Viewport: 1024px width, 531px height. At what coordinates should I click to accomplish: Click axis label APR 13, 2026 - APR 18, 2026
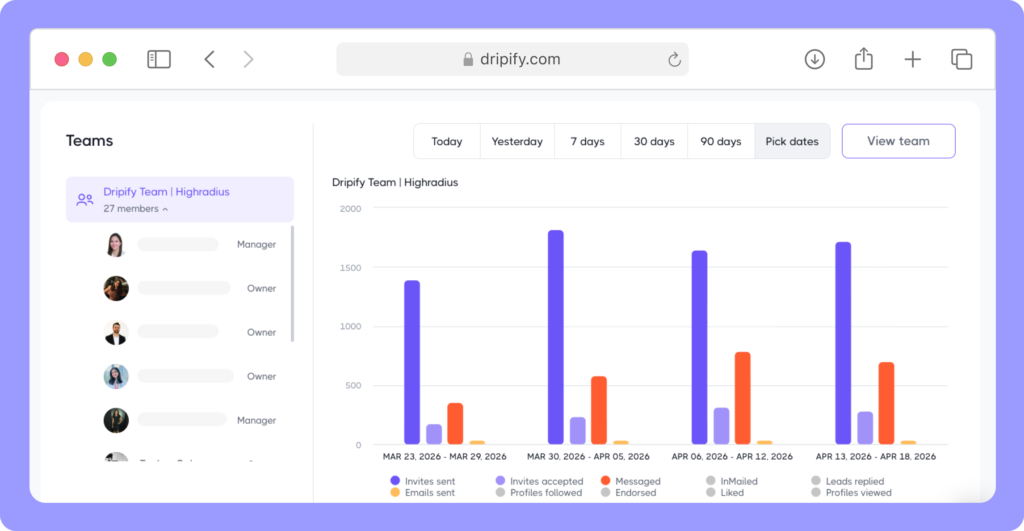coord(876,457)
